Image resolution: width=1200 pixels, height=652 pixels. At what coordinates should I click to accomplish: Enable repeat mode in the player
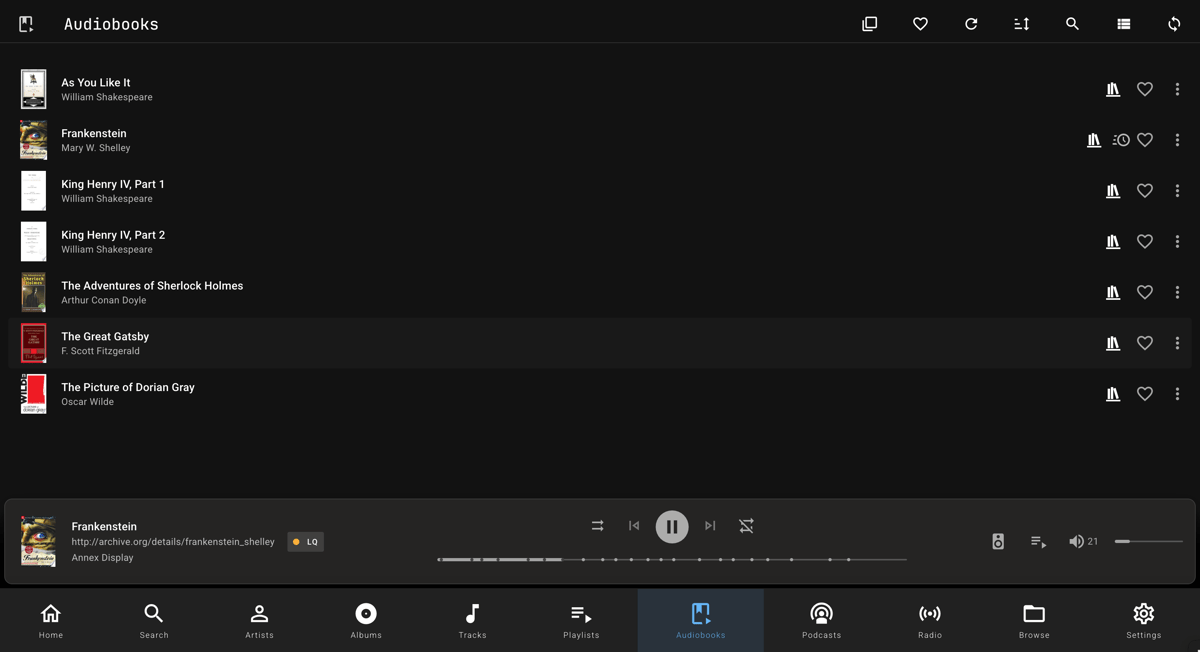point(746,526)
